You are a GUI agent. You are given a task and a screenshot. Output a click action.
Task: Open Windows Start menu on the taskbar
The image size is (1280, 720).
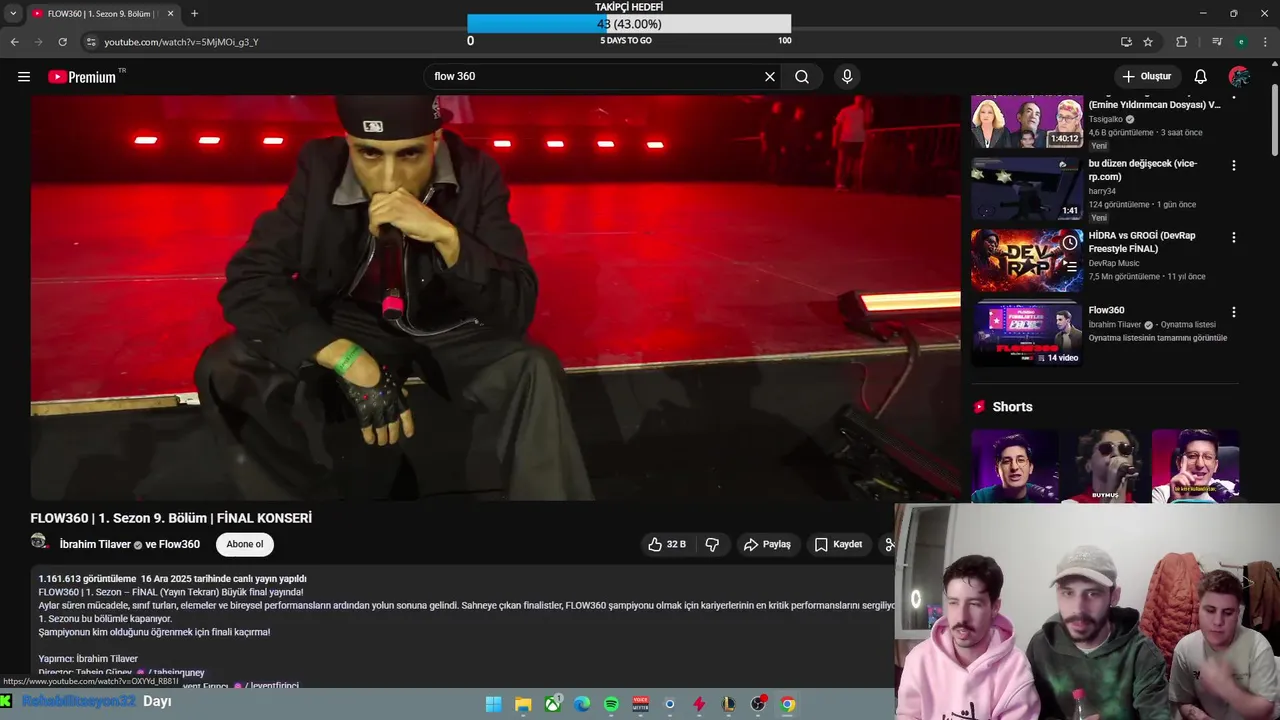pyautogui.click(x=493, y=704)
